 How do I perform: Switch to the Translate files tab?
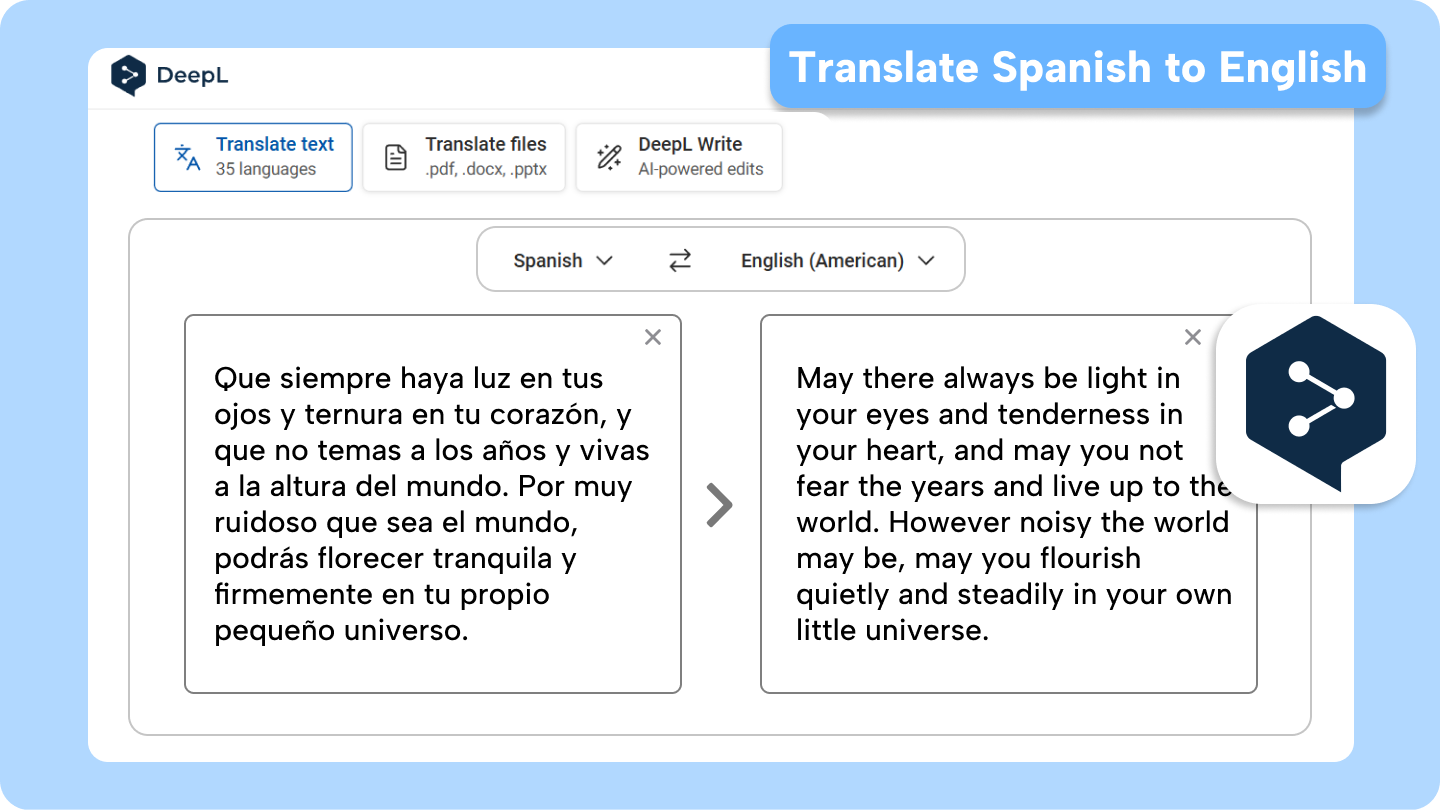pos(464,156)
